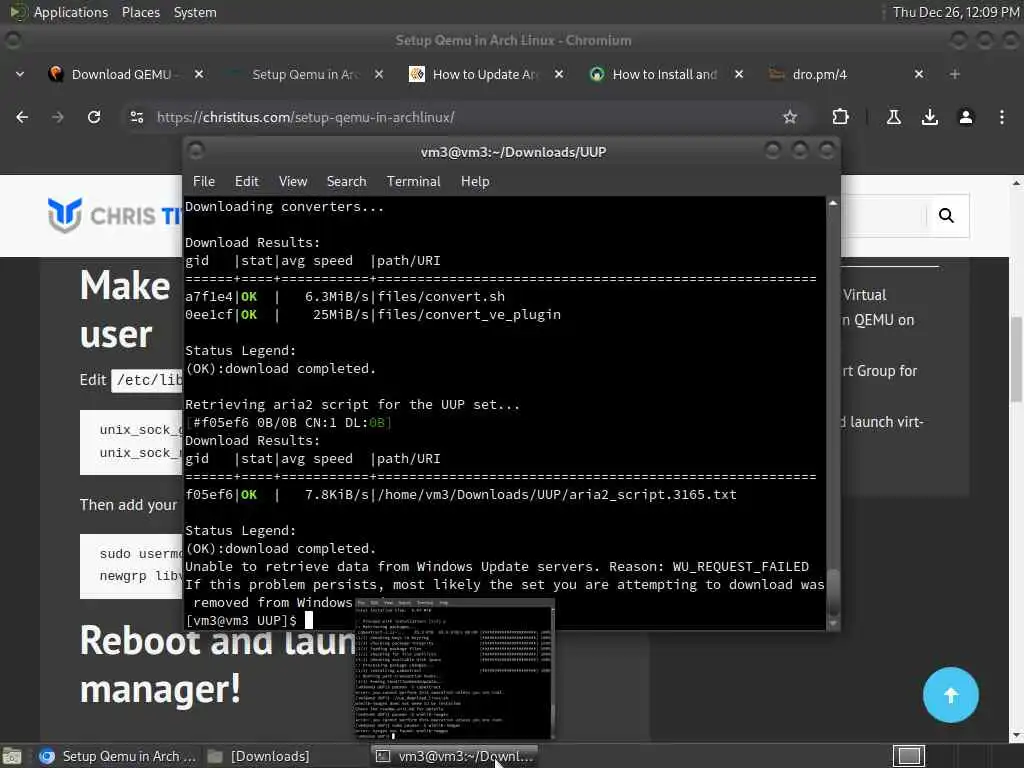Click the terminal scrollbar up arrow
Screen dimensions: 1024x768
[x=833, y=204]
